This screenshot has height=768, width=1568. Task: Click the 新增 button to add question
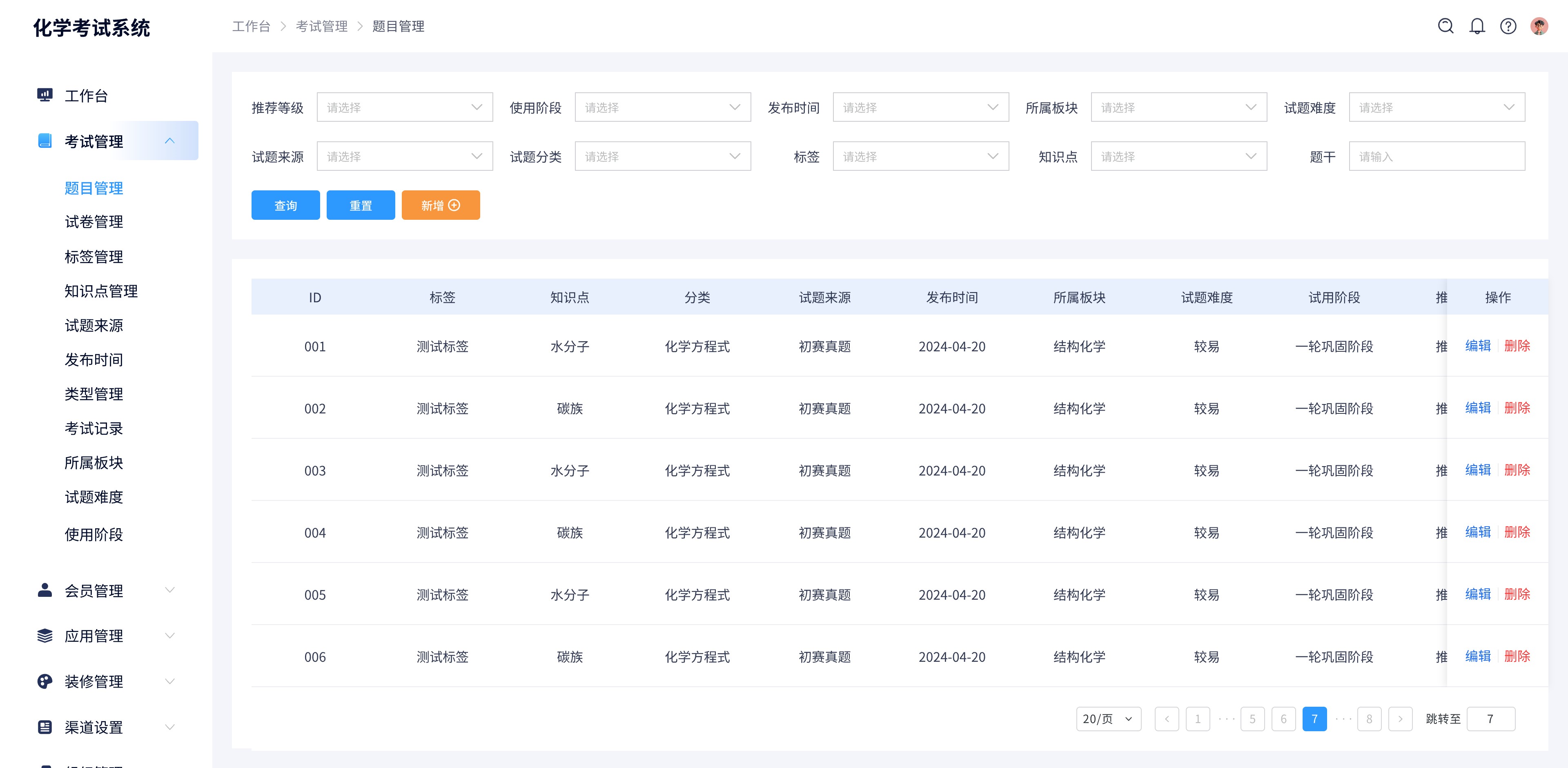440,205
